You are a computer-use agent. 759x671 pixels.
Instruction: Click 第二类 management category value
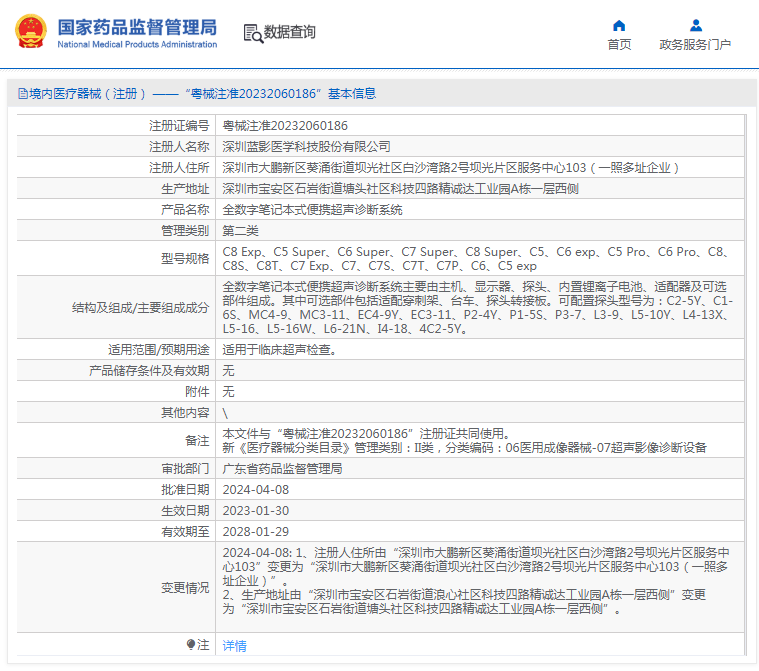click(241, 231)
